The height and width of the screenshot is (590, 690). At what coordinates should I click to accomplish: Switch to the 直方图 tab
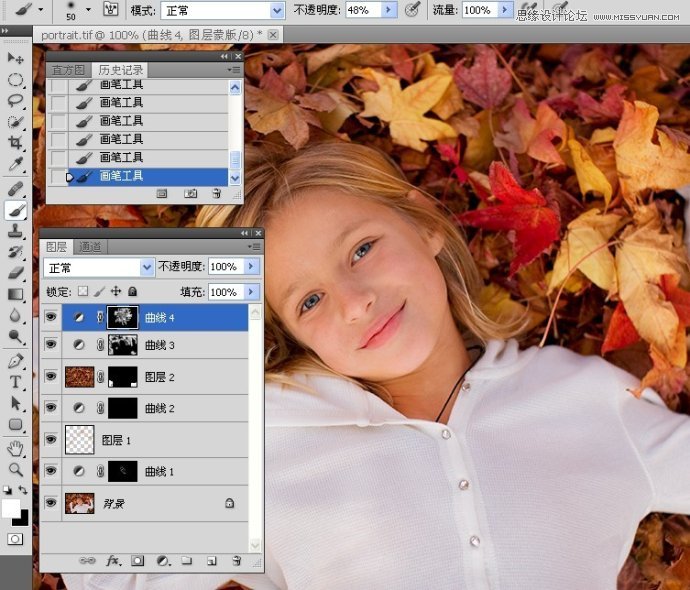(x=69, y=70)
